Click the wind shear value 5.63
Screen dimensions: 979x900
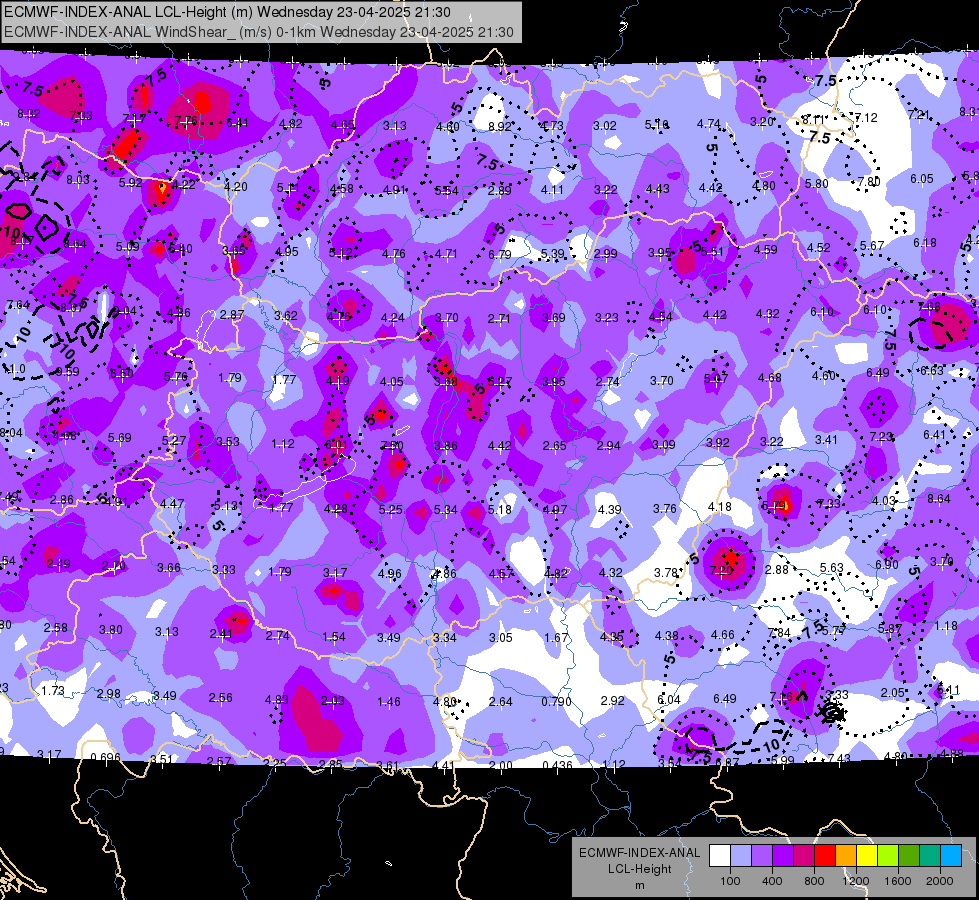pyautogui.click(x=832, y=568)
